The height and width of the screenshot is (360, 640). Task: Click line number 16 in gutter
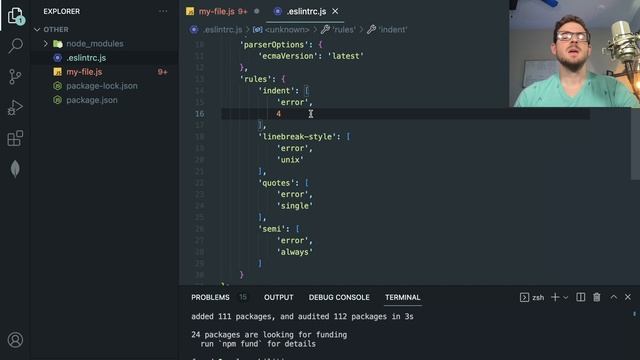pos(199,113)
